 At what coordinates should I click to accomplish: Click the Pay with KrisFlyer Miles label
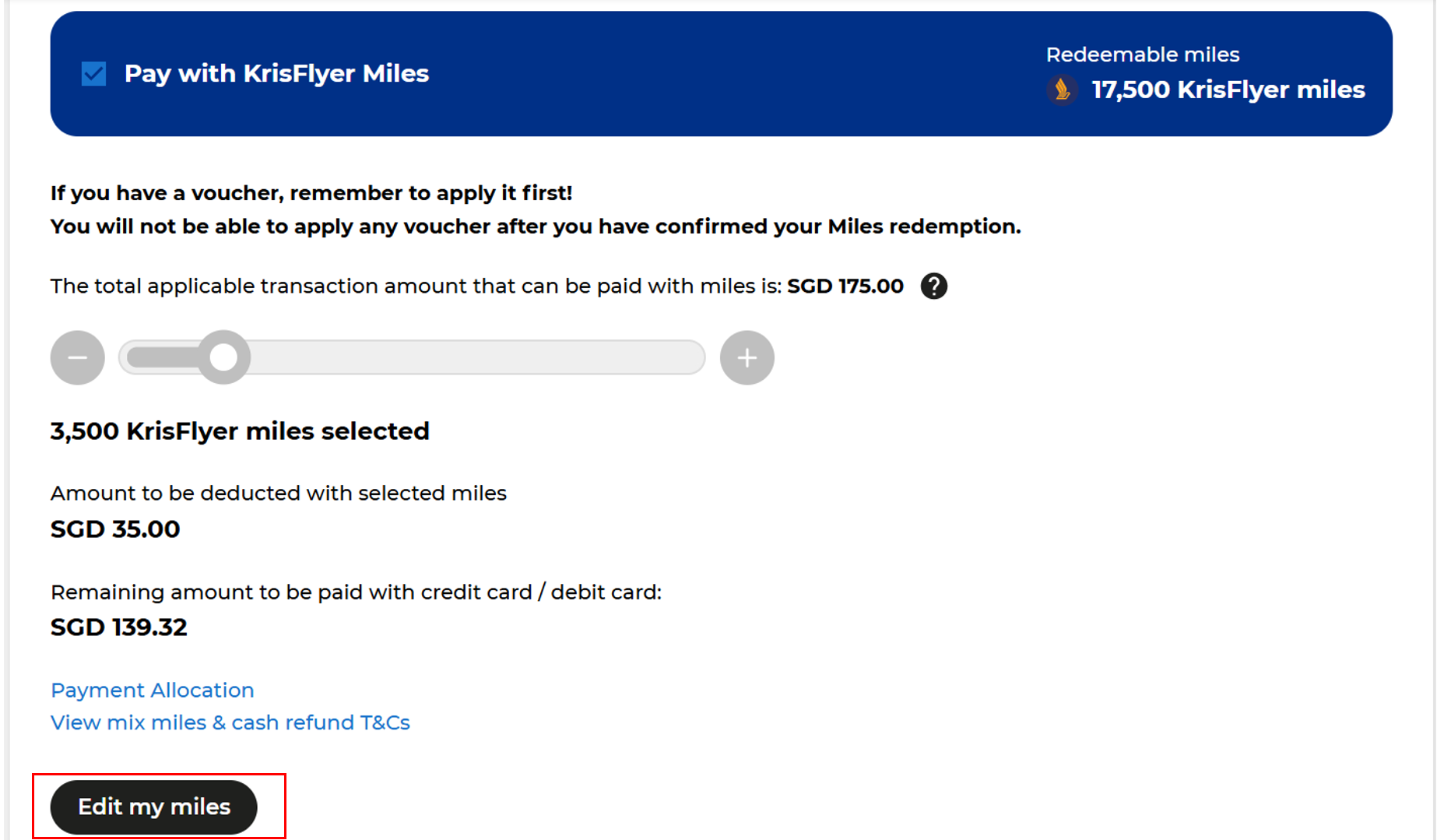coord(276,74)
